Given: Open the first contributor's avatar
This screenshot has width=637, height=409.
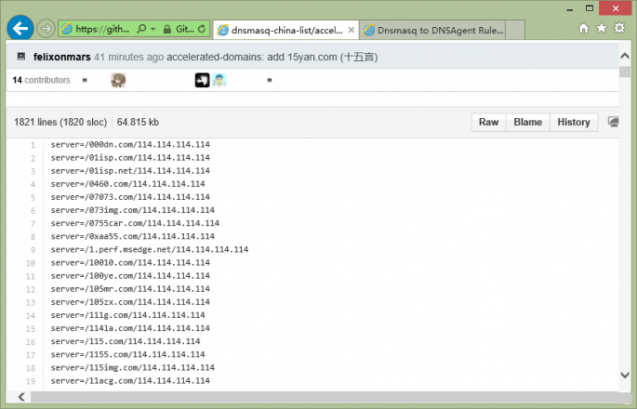Looking at the screenshot, I should (118, 80).
